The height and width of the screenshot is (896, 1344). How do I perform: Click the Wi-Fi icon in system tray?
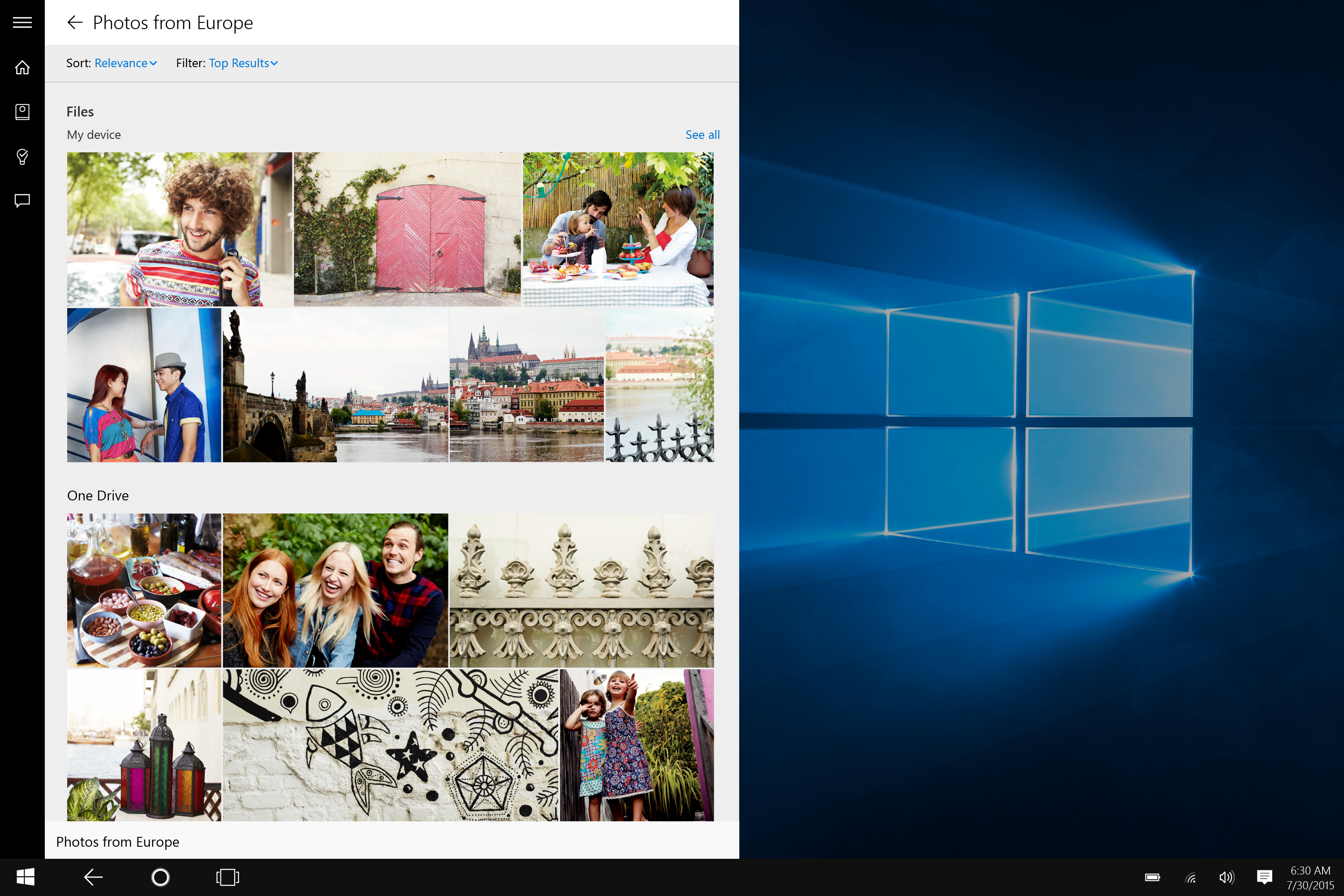(x=1190, y=878)
